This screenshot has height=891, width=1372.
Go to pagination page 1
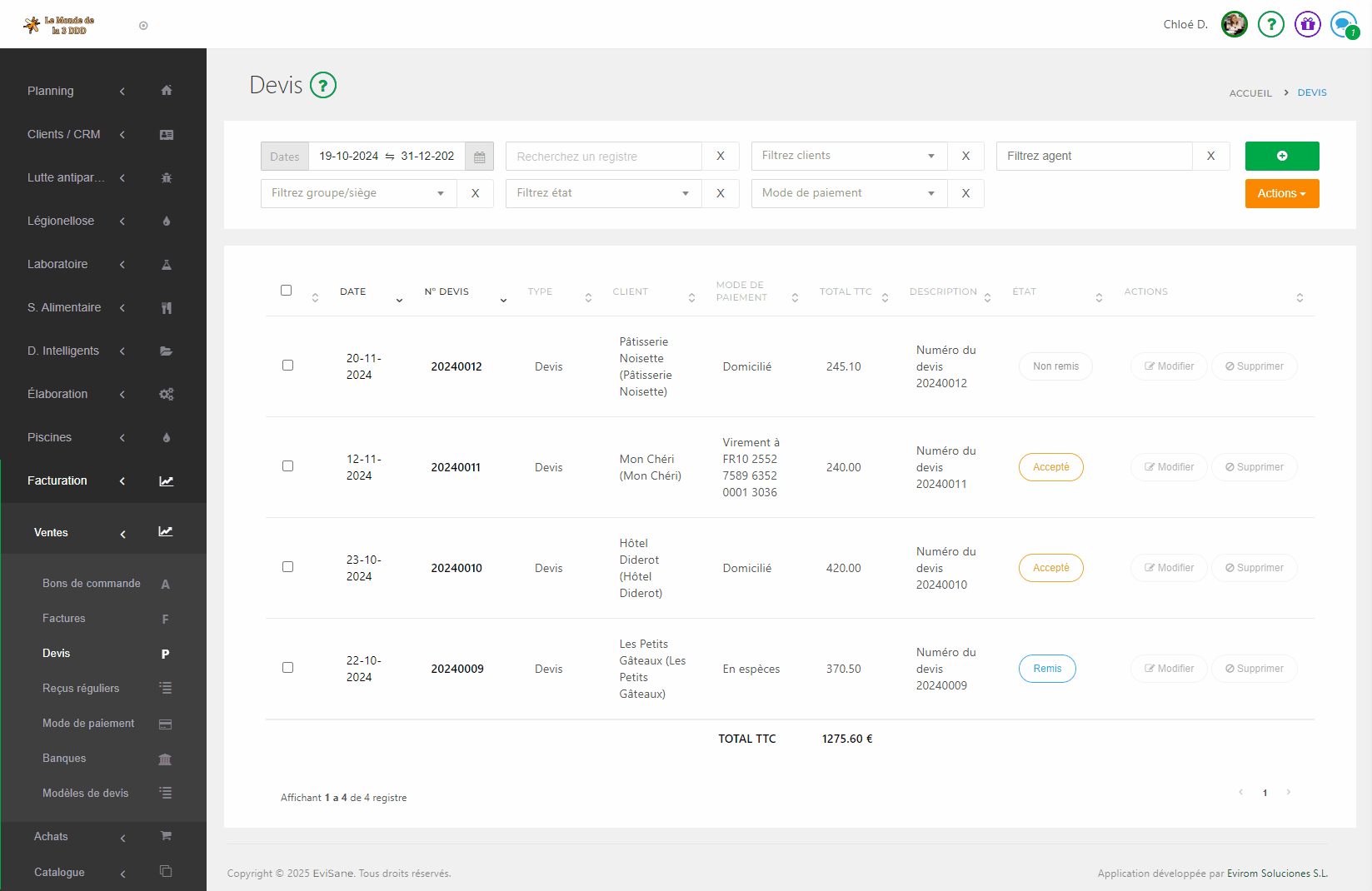point(1265,793)
